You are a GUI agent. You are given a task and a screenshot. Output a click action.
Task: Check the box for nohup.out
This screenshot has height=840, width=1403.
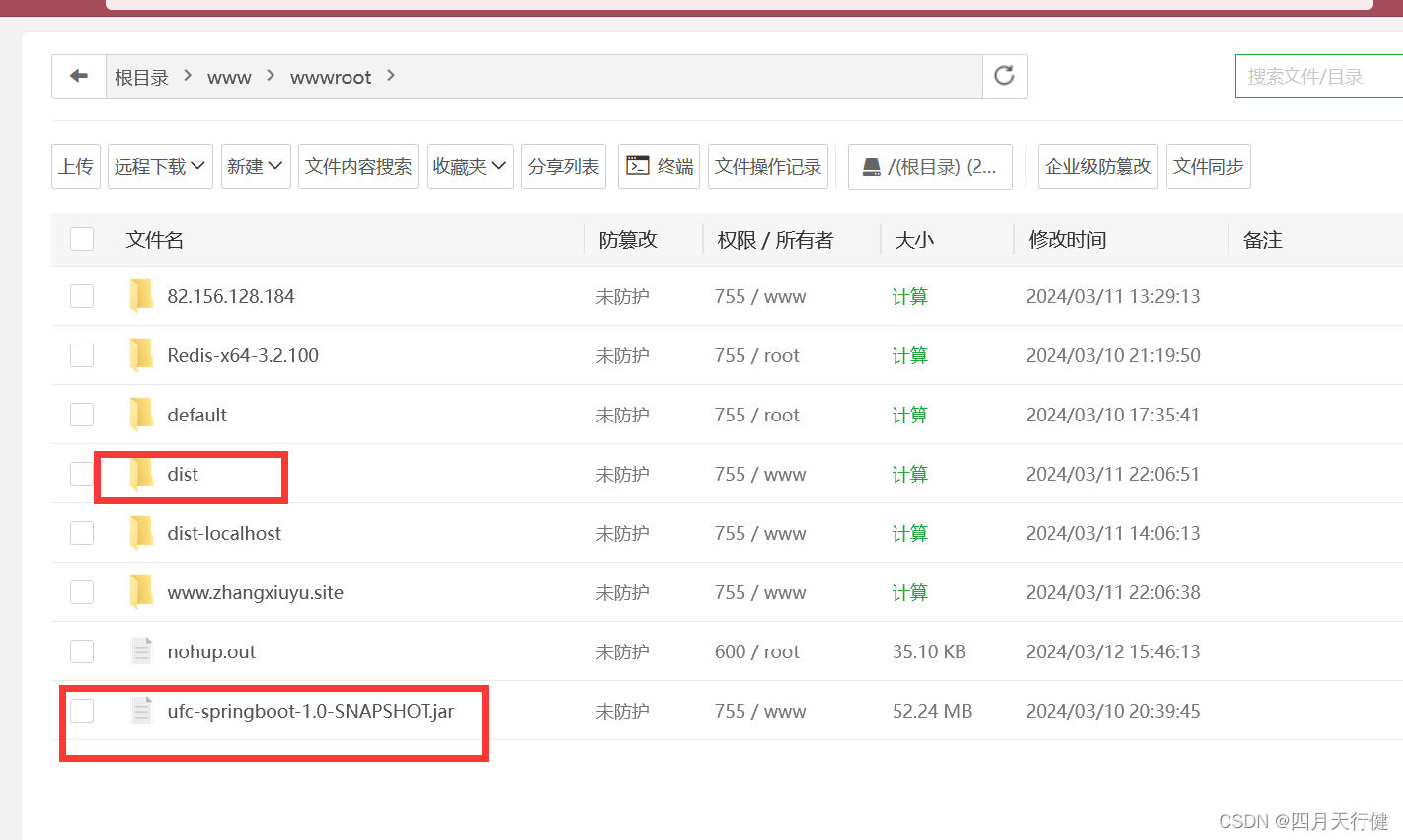click(x=82, y=651)
